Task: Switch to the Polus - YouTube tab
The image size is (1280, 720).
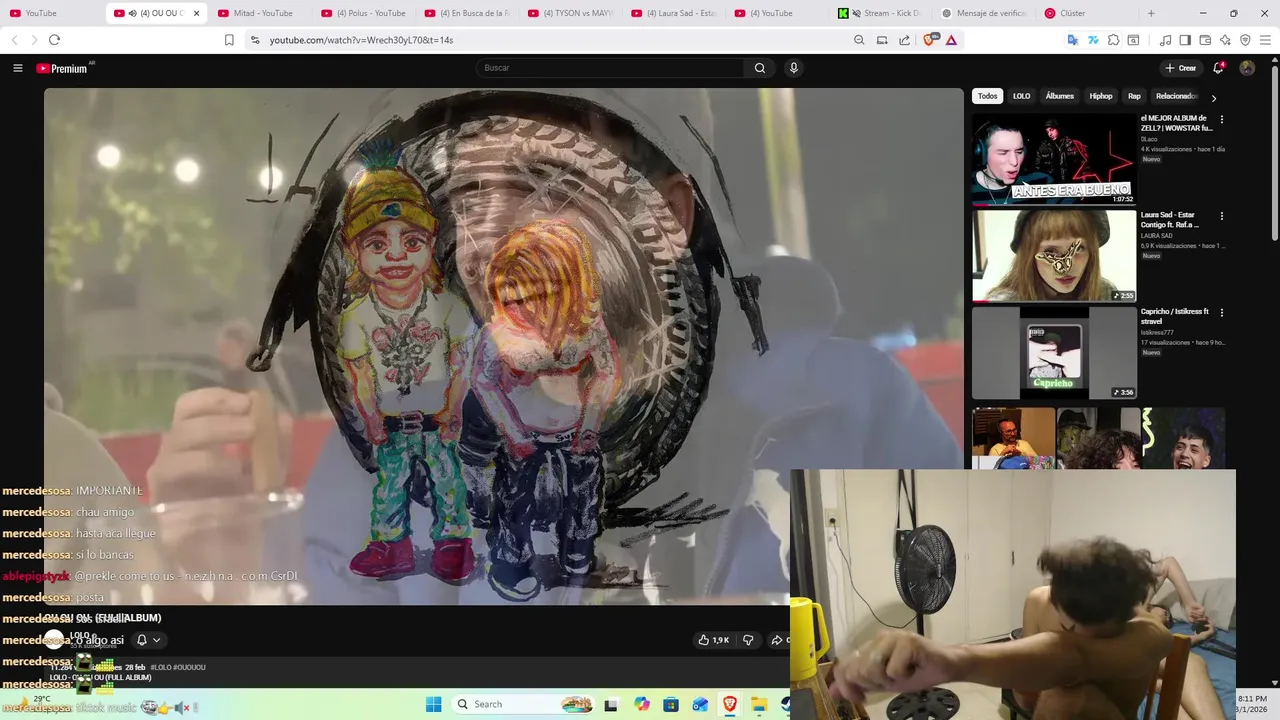Action: click(363, 13)
